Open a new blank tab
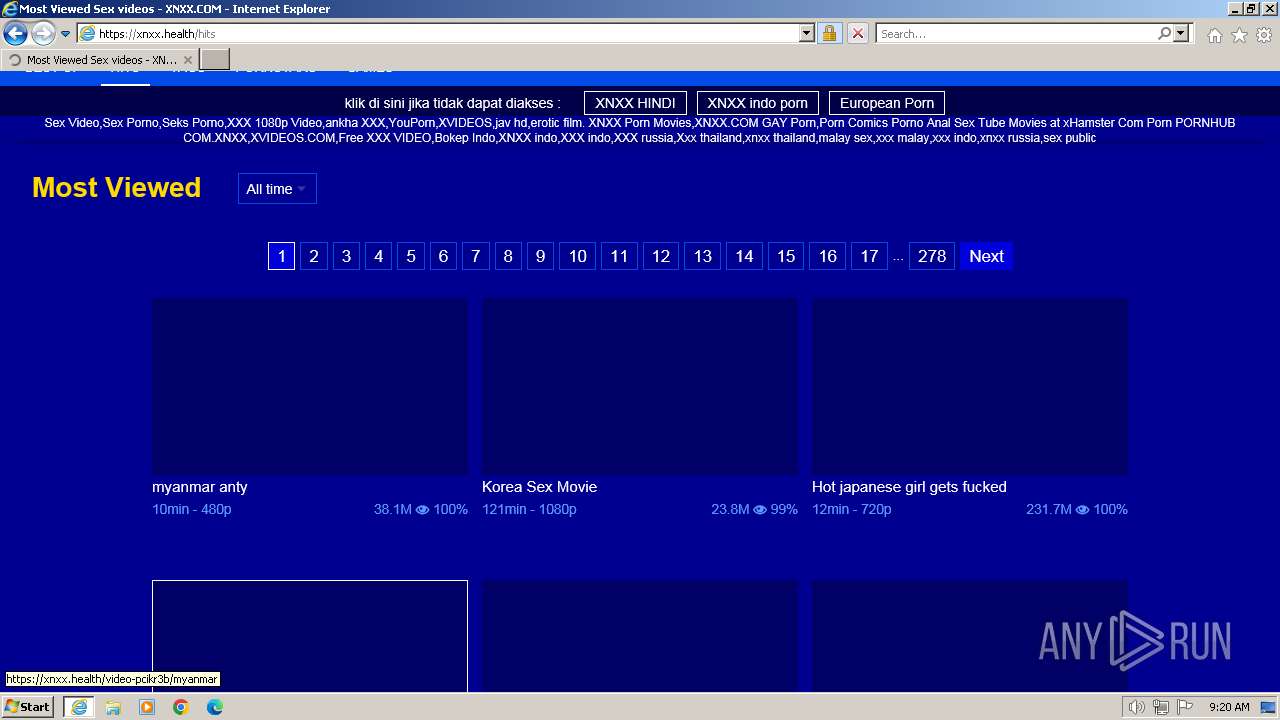The width and height of the screenshot is (1280, 720). click(x=215, y=60)
